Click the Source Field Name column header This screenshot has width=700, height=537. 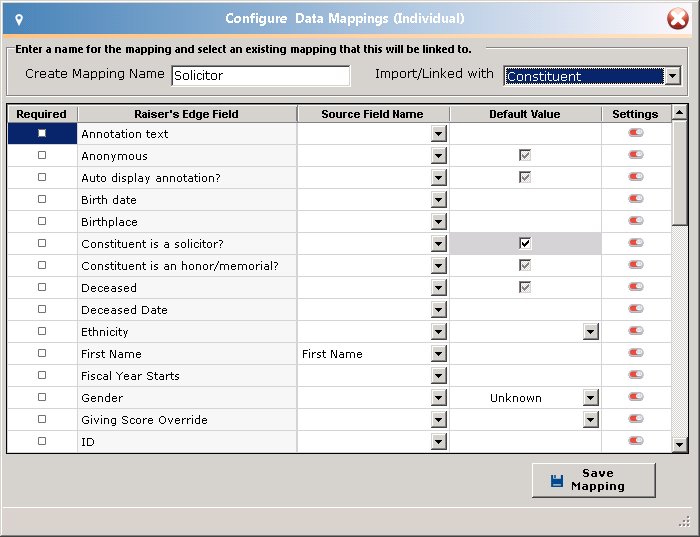372,114
